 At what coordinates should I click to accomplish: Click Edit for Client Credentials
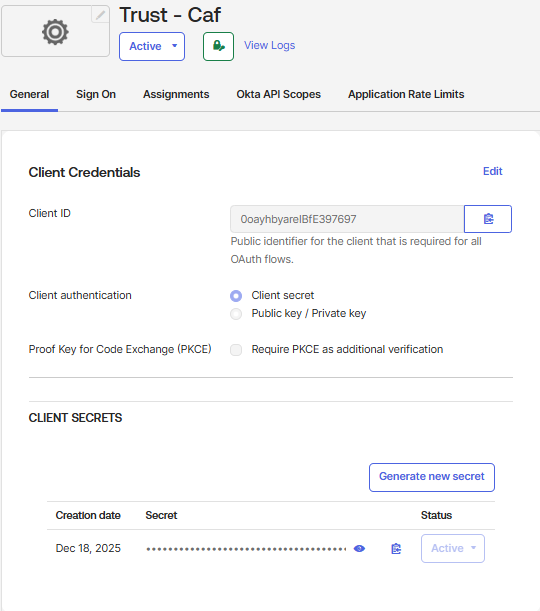coord(492,171)
